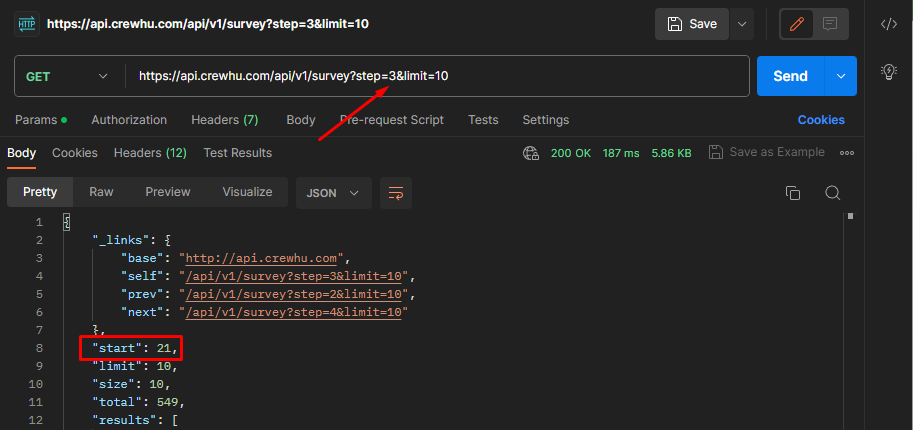Click line number 1 in the gutter
The width and height of the screenshot is (913, 430).
coord(39,222)
